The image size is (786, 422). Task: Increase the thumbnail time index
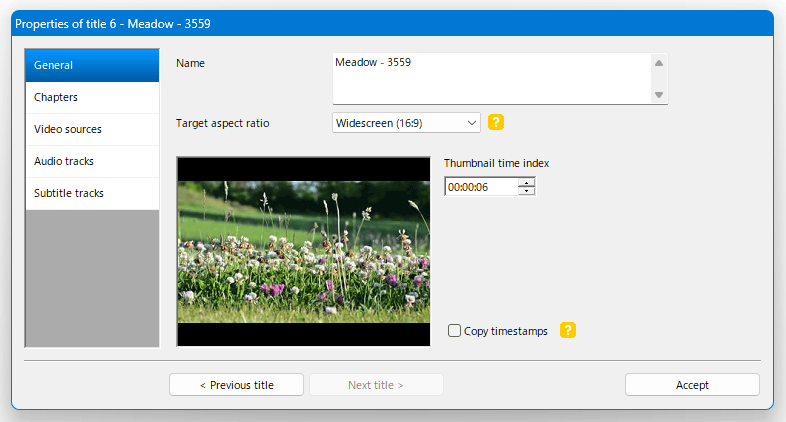[526, 183]
